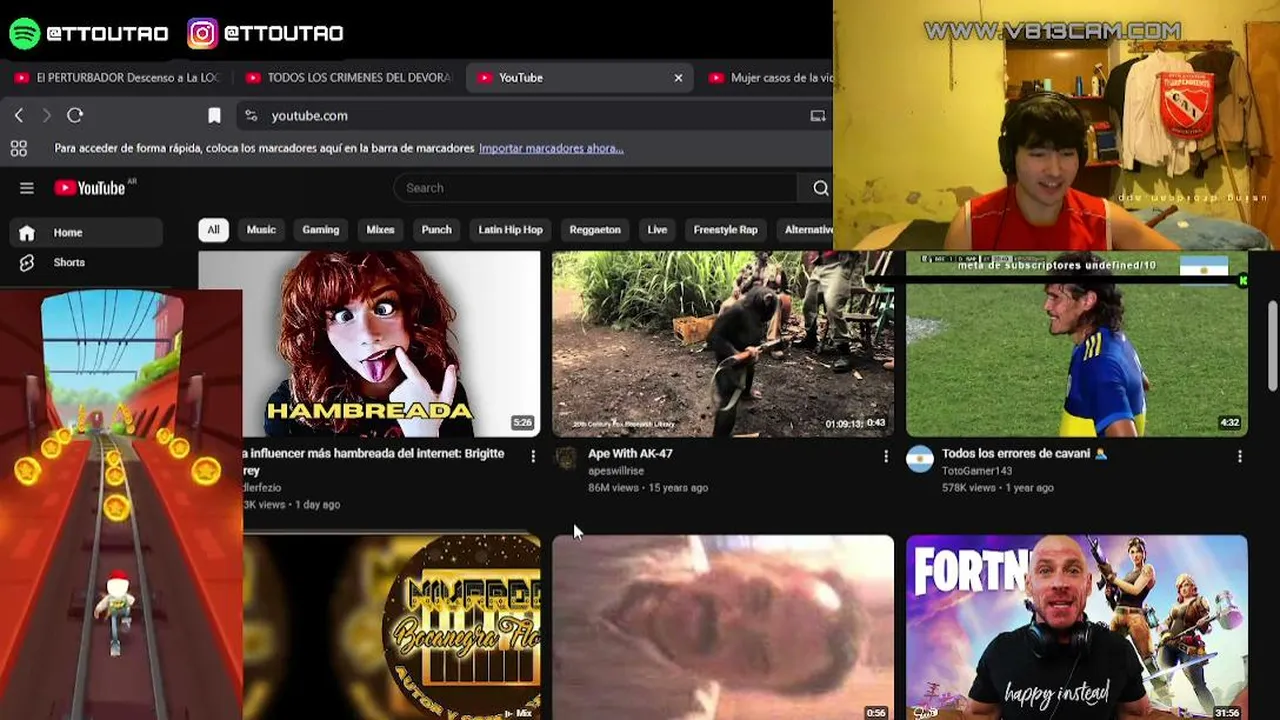Switch to the TODOS LOS CRIMENES tab

point(349,78)
